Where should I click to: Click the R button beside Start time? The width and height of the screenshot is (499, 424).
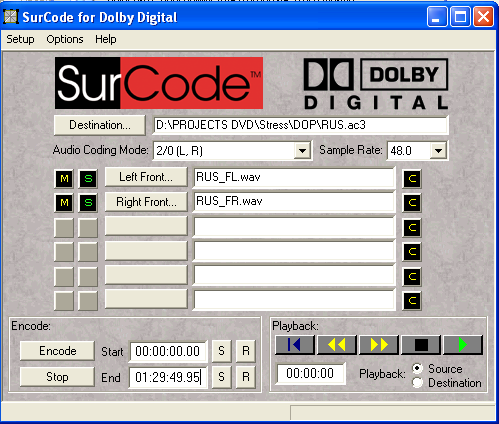pyautogui.click(x=246, y=351)
